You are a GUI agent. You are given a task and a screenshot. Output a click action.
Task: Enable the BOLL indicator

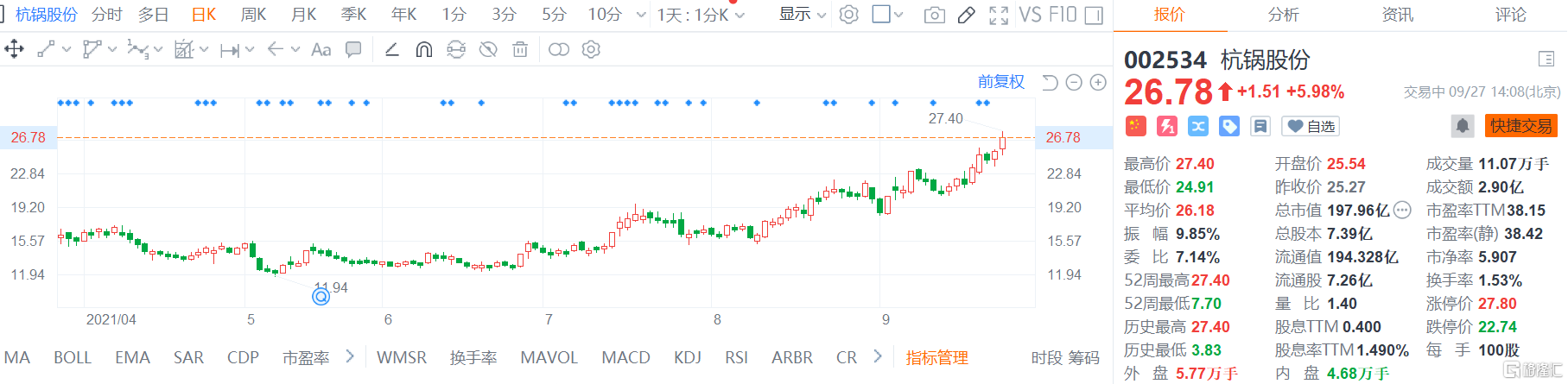tap(73, 357)
